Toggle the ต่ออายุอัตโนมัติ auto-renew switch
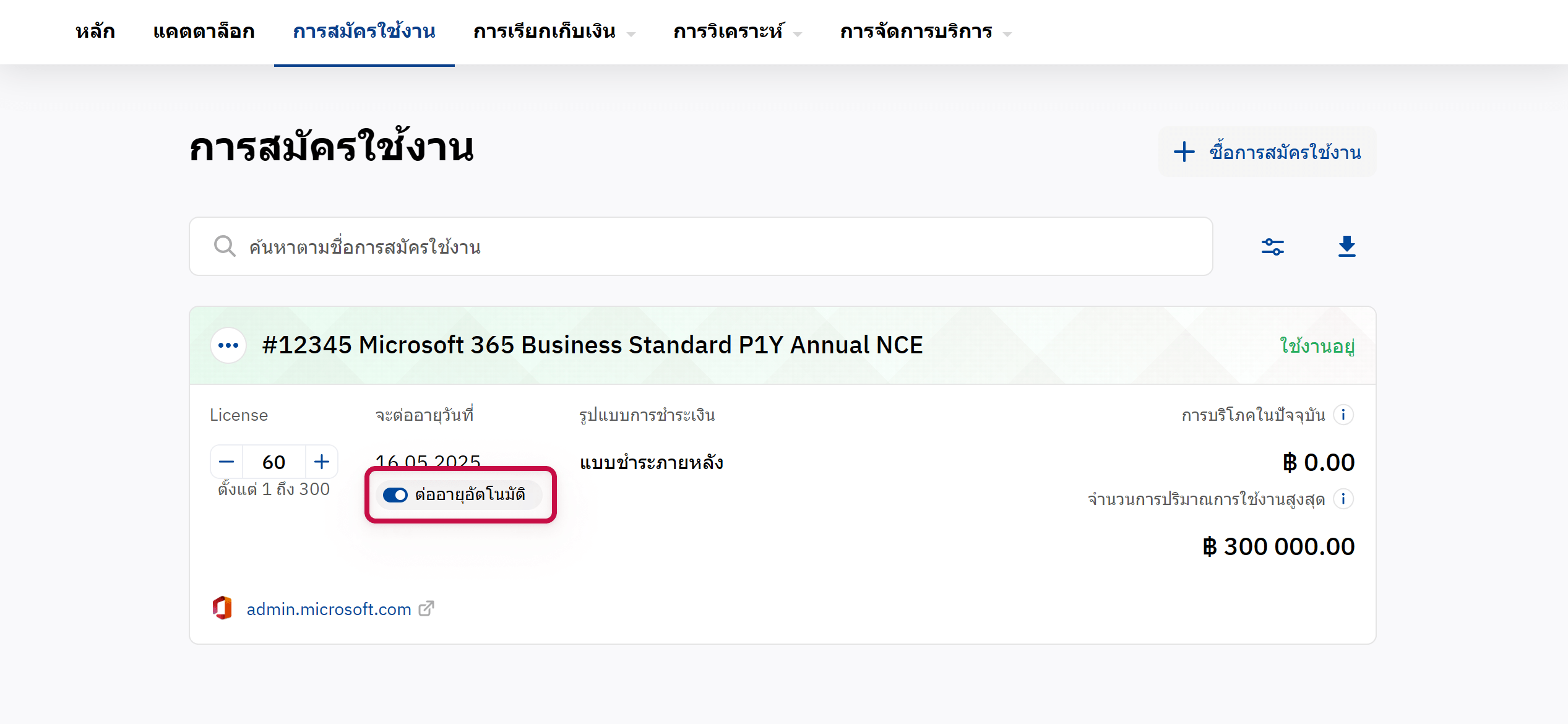 point(395,495)
